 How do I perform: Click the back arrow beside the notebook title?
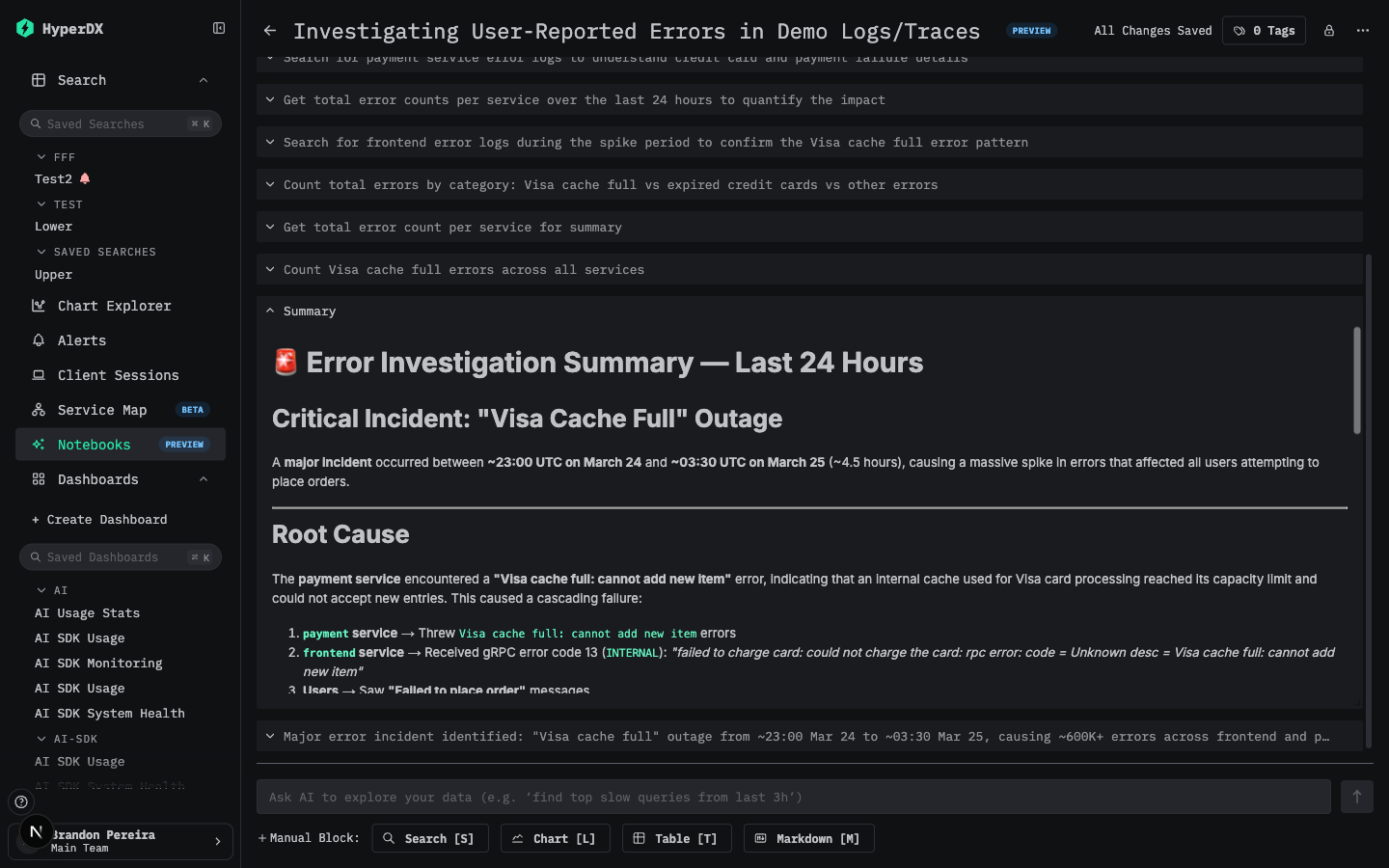pyautogui.click(x=269, y=30)
